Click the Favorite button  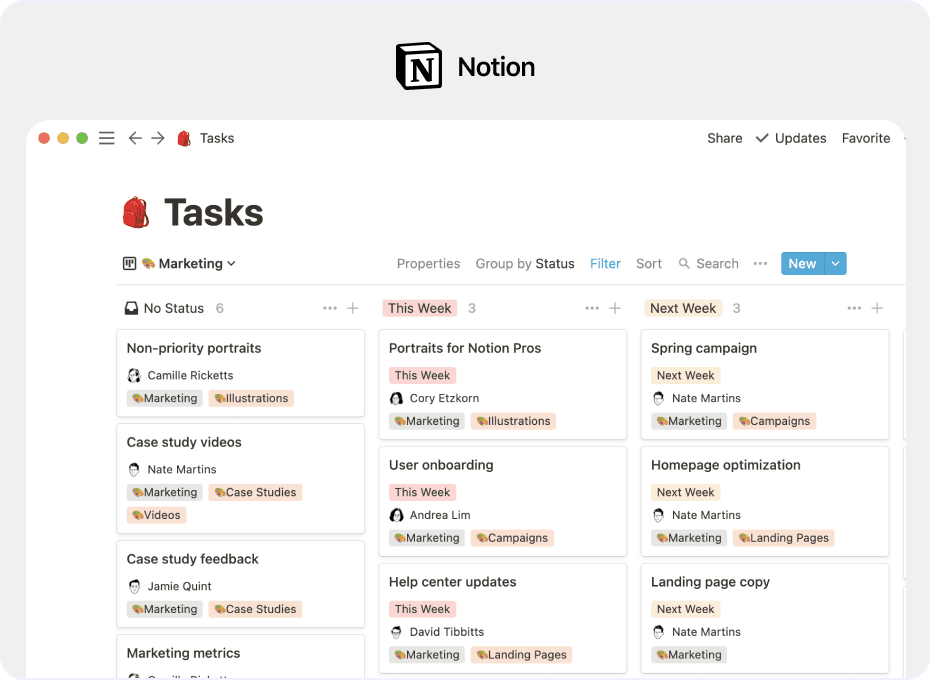click(x=866, y=138)
